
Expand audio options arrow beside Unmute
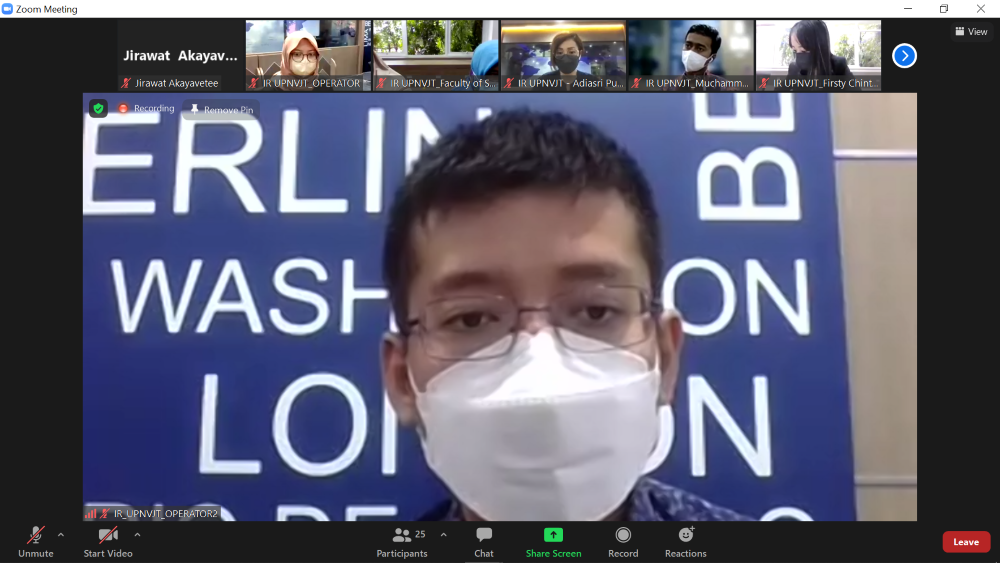(x=61, y=535)
